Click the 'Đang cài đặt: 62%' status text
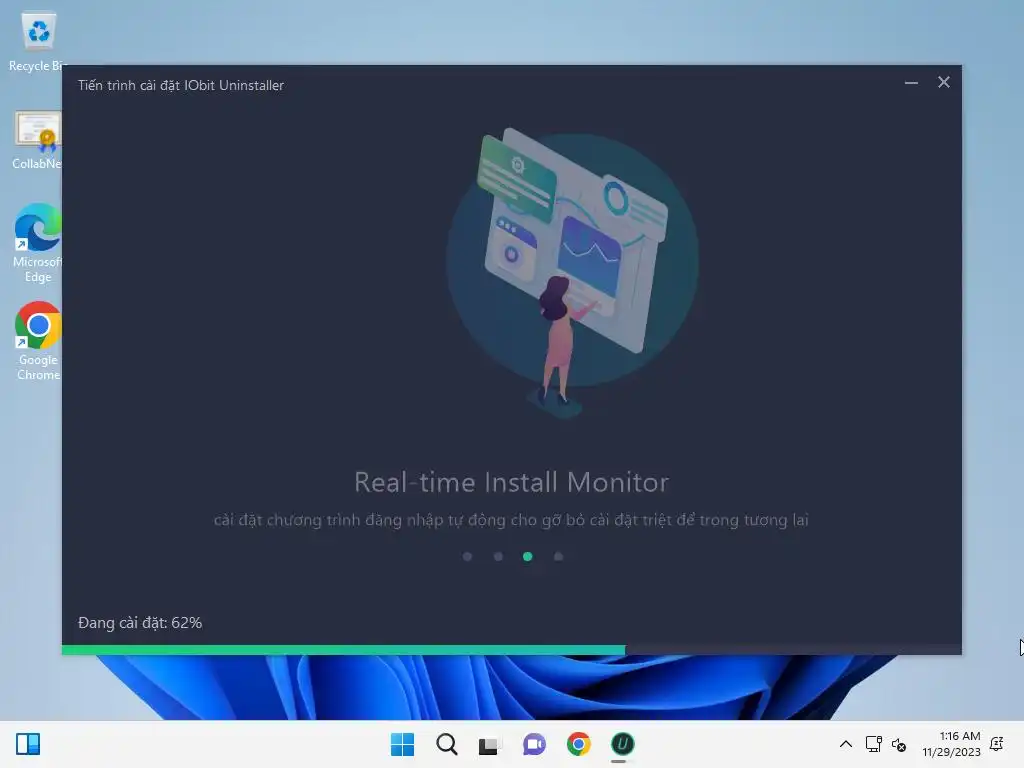 pyautogui.click(x=140, y=623)
